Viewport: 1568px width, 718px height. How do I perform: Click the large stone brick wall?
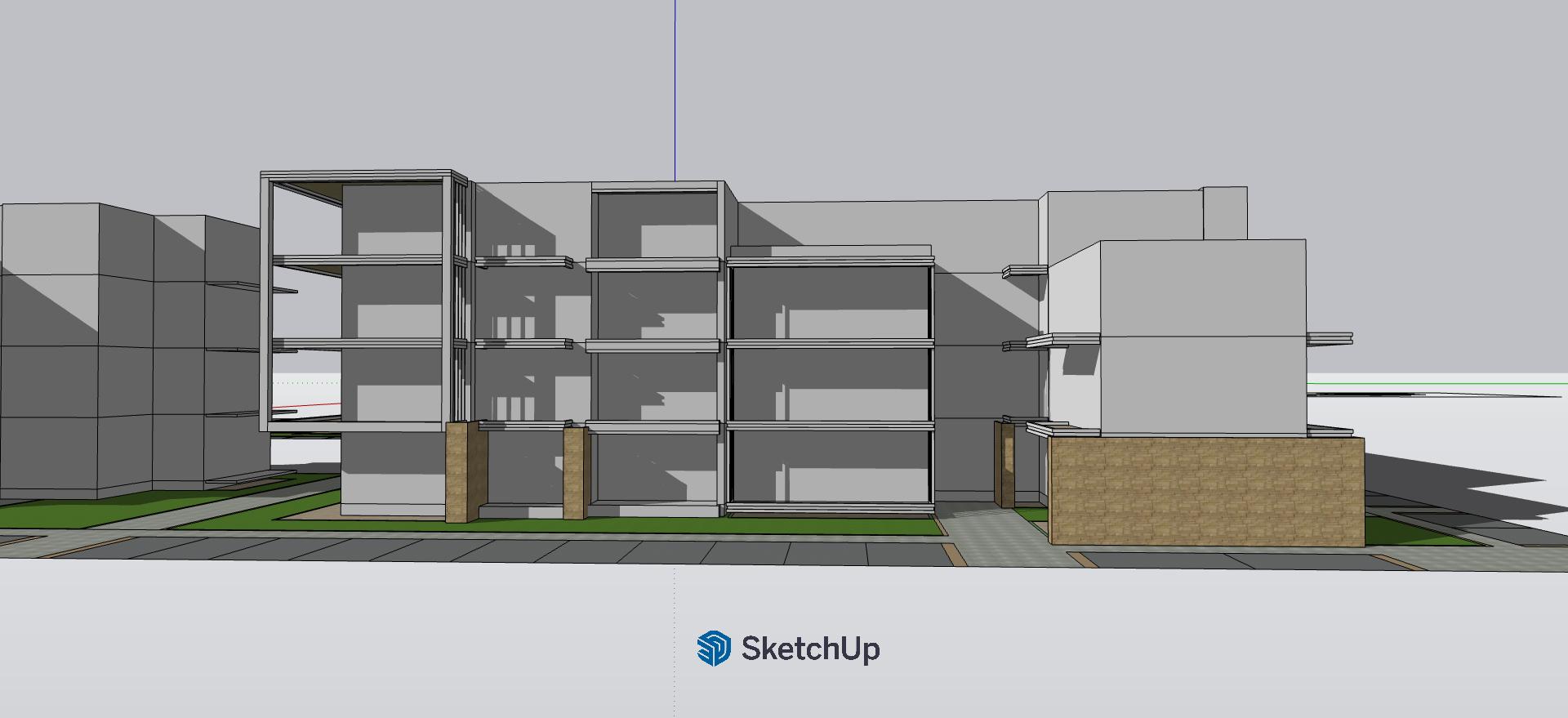(1205, 492)
